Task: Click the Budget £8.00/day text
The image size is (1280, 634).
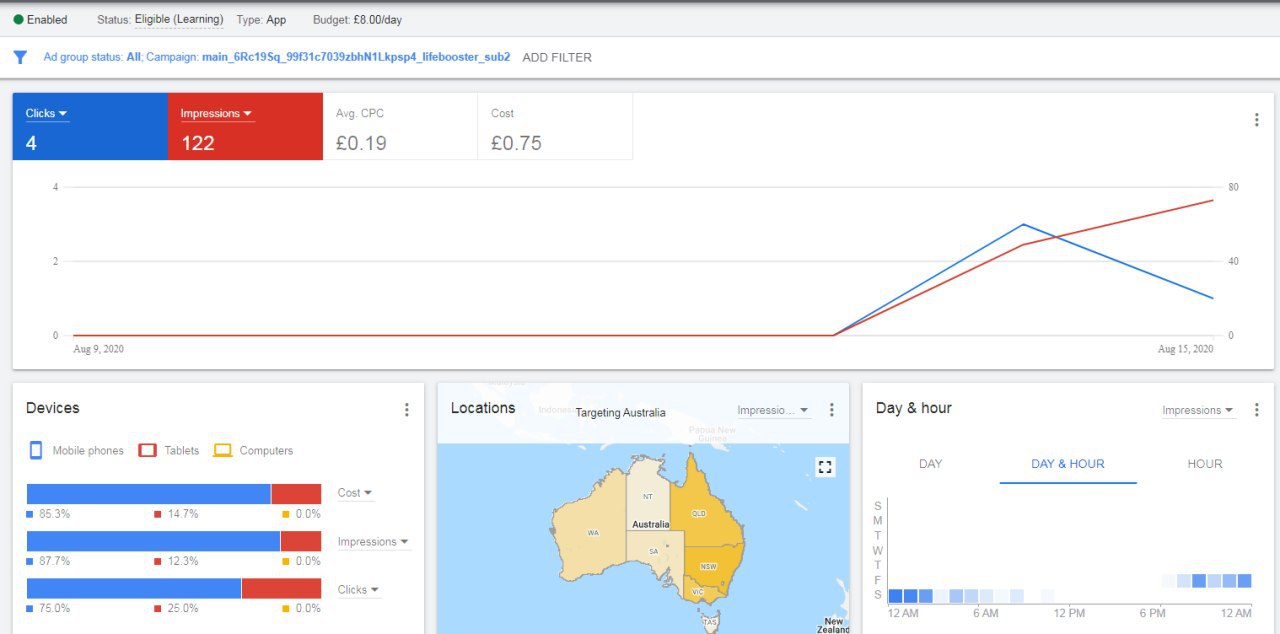Action: click(x=357, y=19)
